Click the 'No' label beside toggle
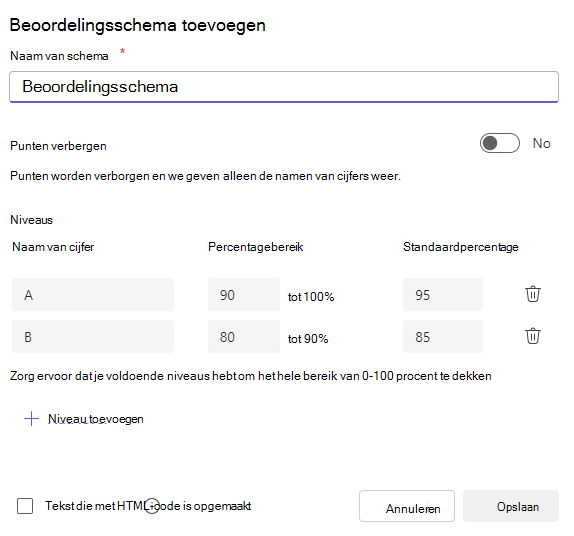 [x=541, y=143]
